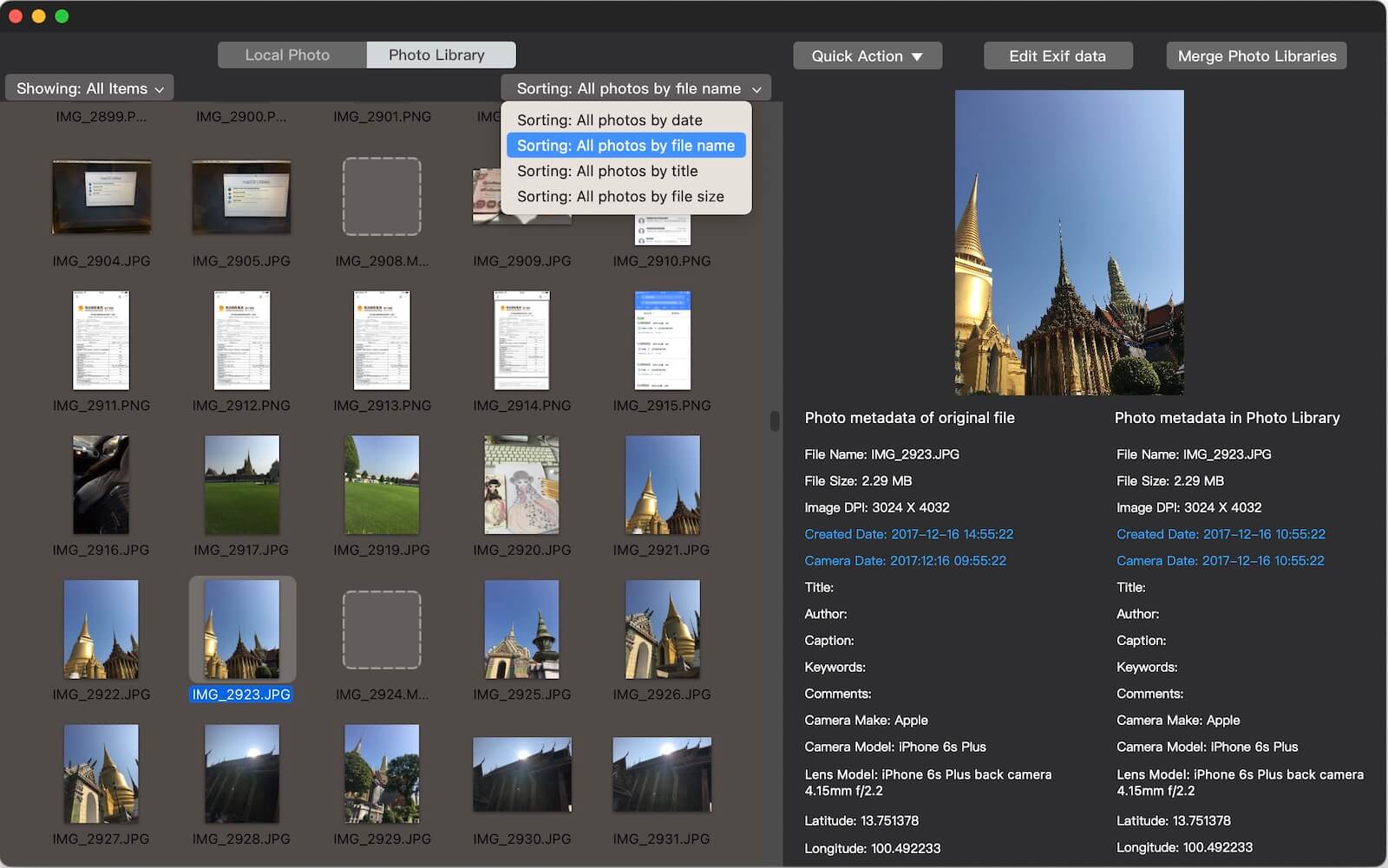Image resolution: width=1388 pixels, height=868 pixels.
Task: Click the IMG_2910.PNG filename label
Action: point(662,261)
